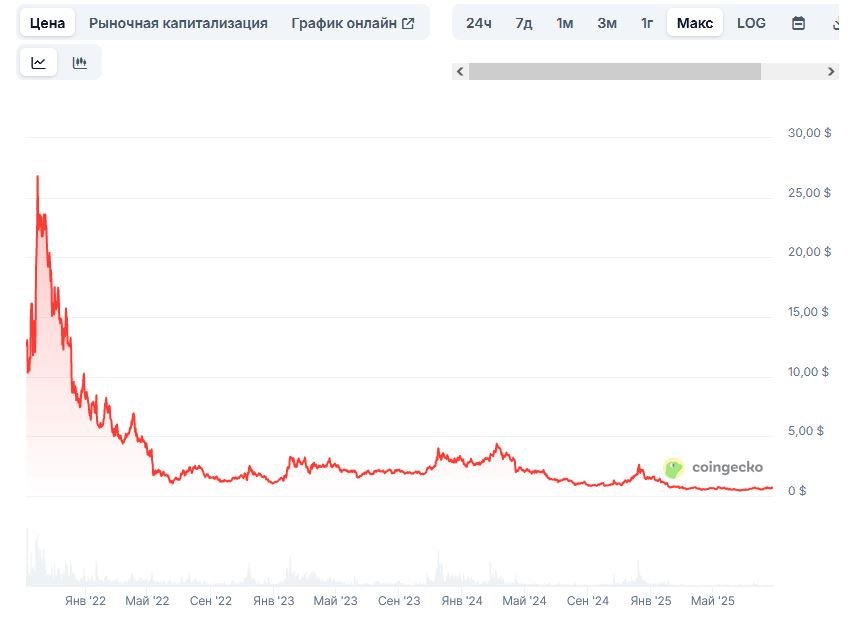Click the price peak on the chart line

(37, 177)
